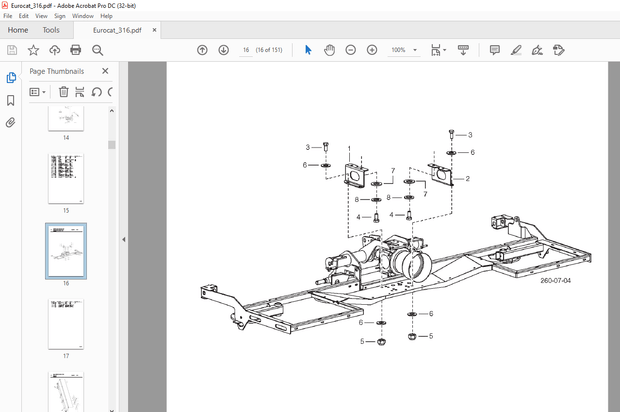Click the '(16 of 151)' page count

tap(269, 50)
